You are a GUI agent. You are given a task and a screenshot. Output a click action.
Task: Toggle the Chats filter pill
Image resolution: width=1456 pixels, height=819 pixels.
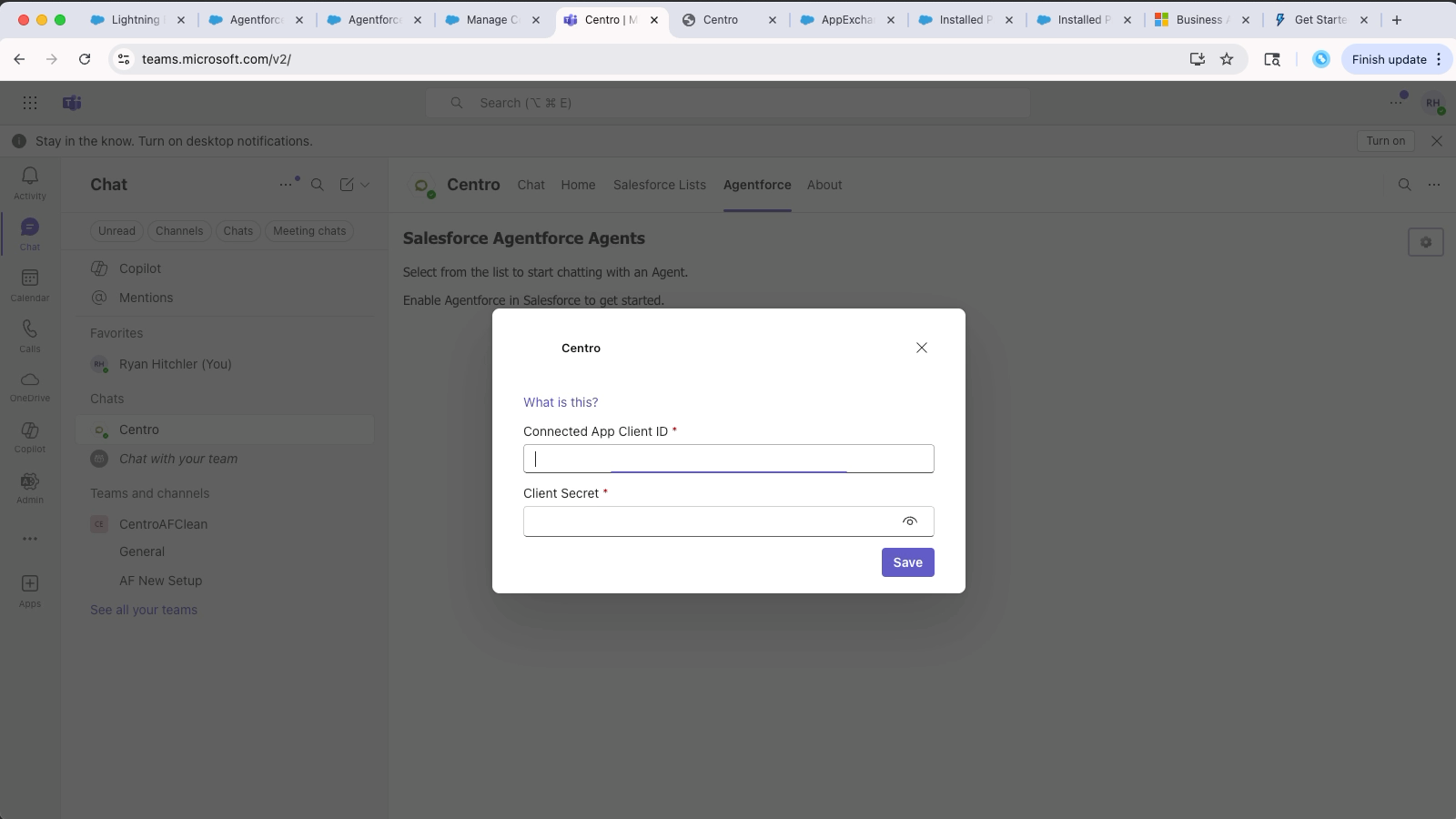[x=238, y=231]
